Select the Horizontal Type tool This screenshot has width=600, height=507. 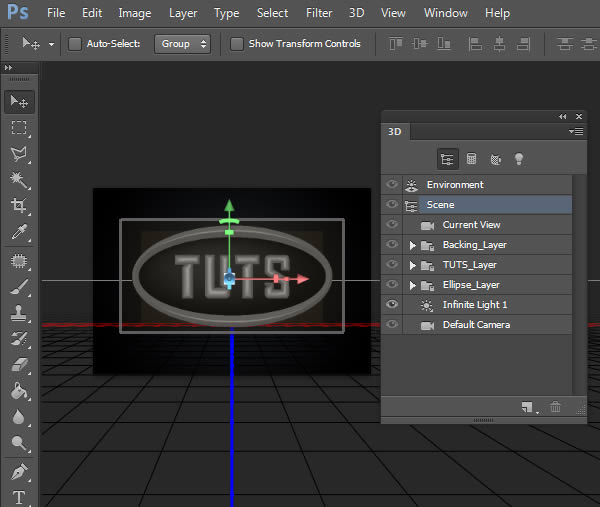coord(19,497)
